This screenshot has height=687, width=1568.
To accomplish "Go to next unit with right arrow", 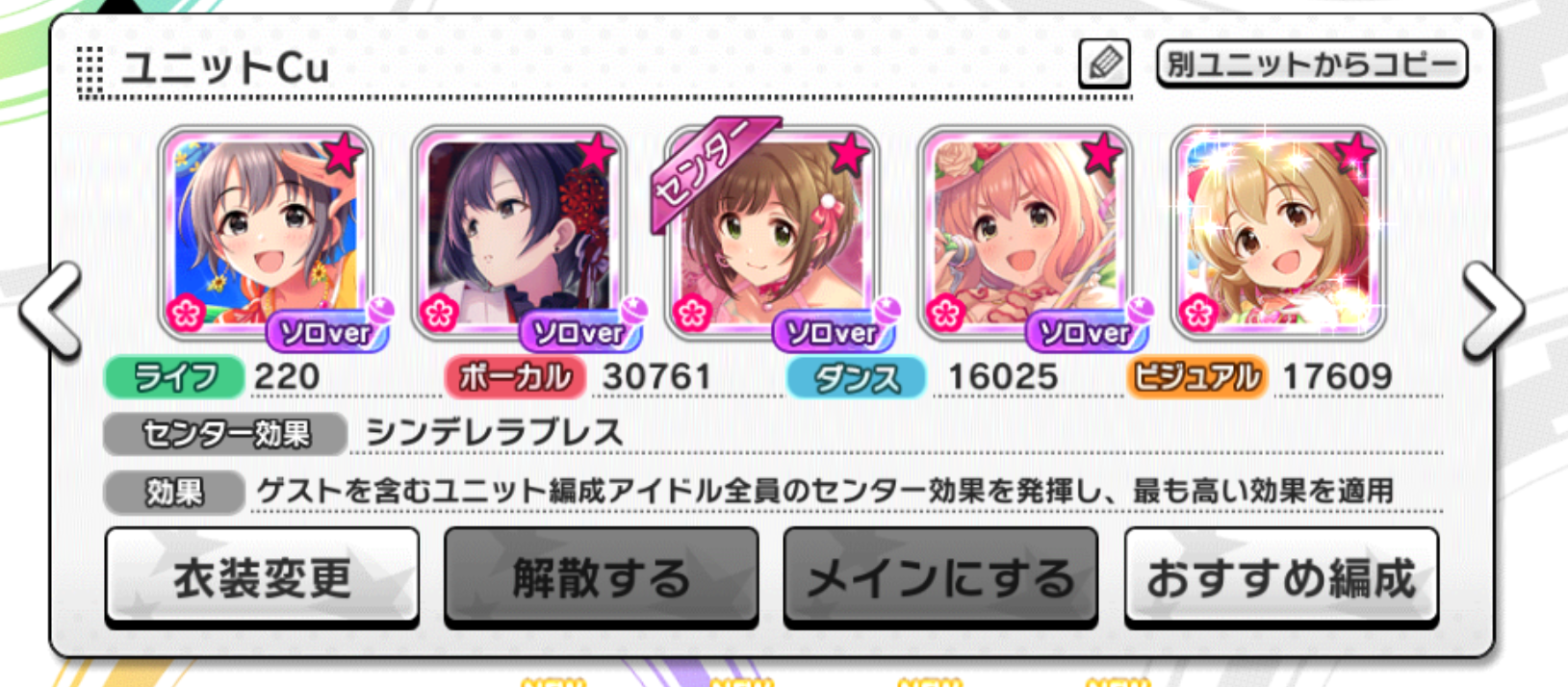I will [x=1492, y=312].
